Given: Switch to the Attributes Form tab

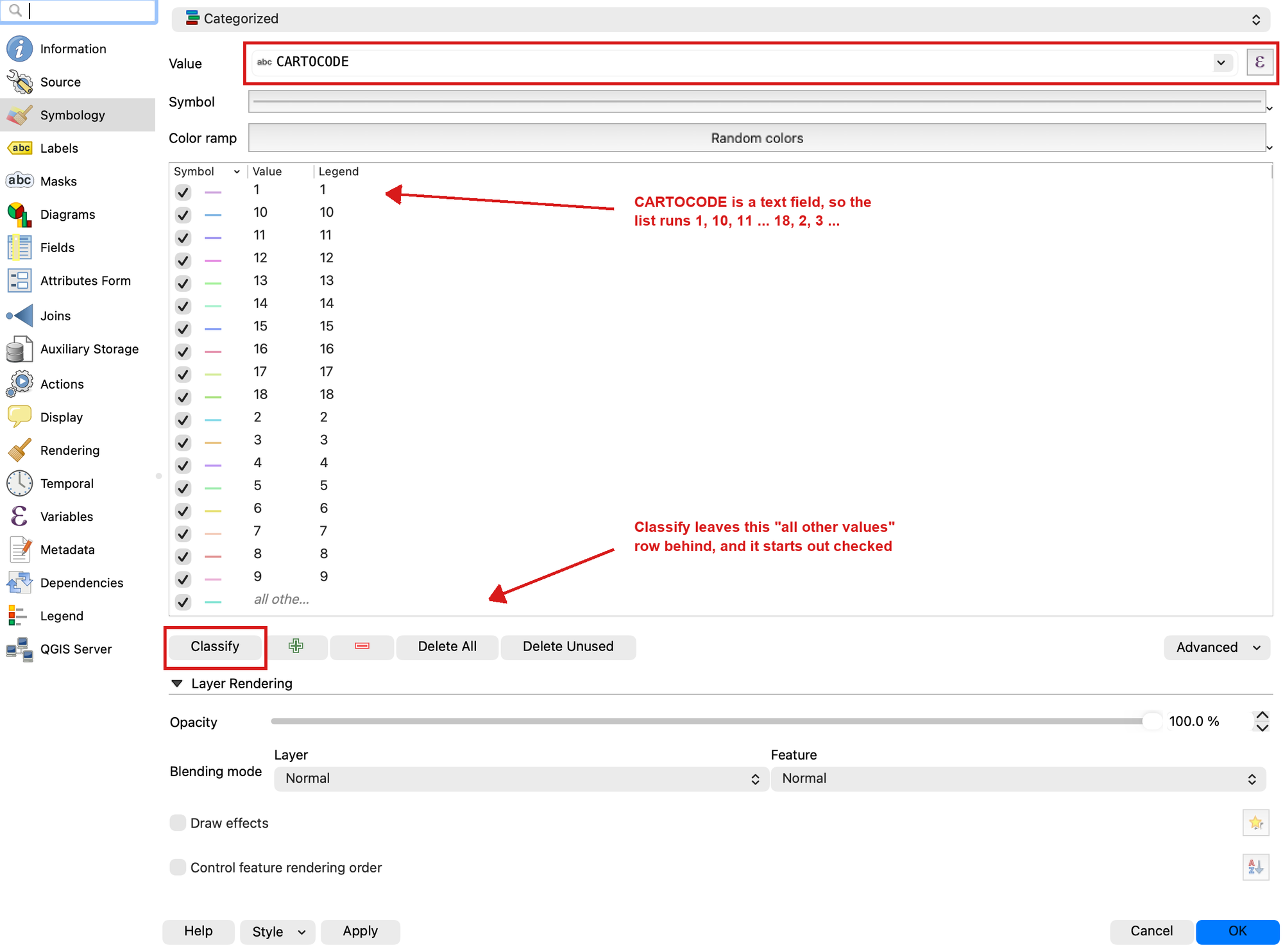Looking at the screenshot, I should click(x=77, y=281).
